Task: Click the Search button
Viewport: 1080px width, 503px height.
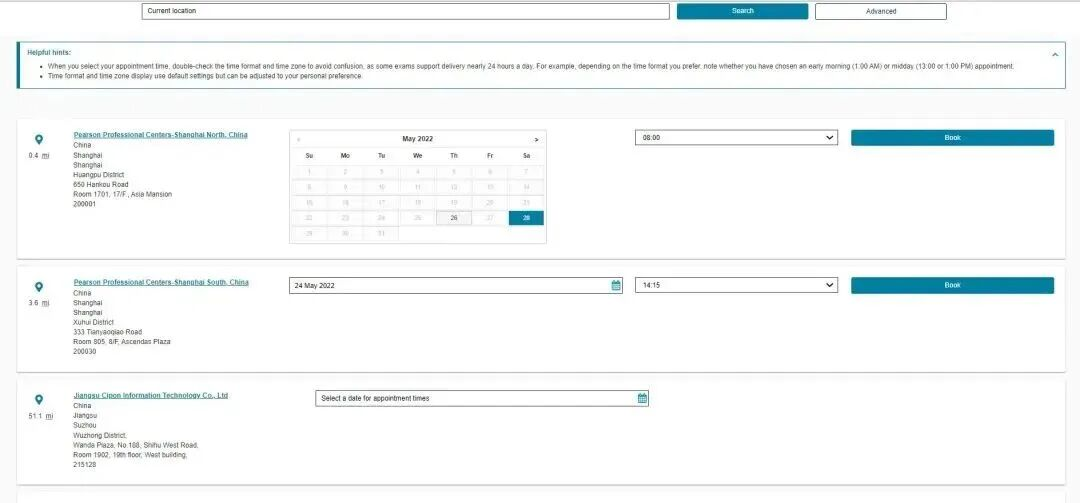Action: pos(742,11)
